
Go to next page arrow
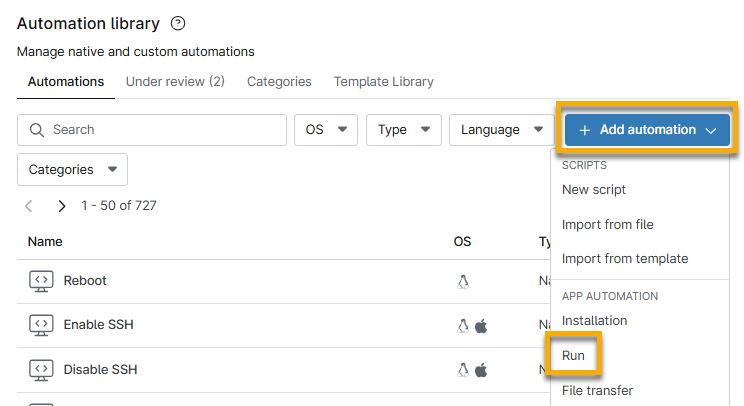pos(62,206)
